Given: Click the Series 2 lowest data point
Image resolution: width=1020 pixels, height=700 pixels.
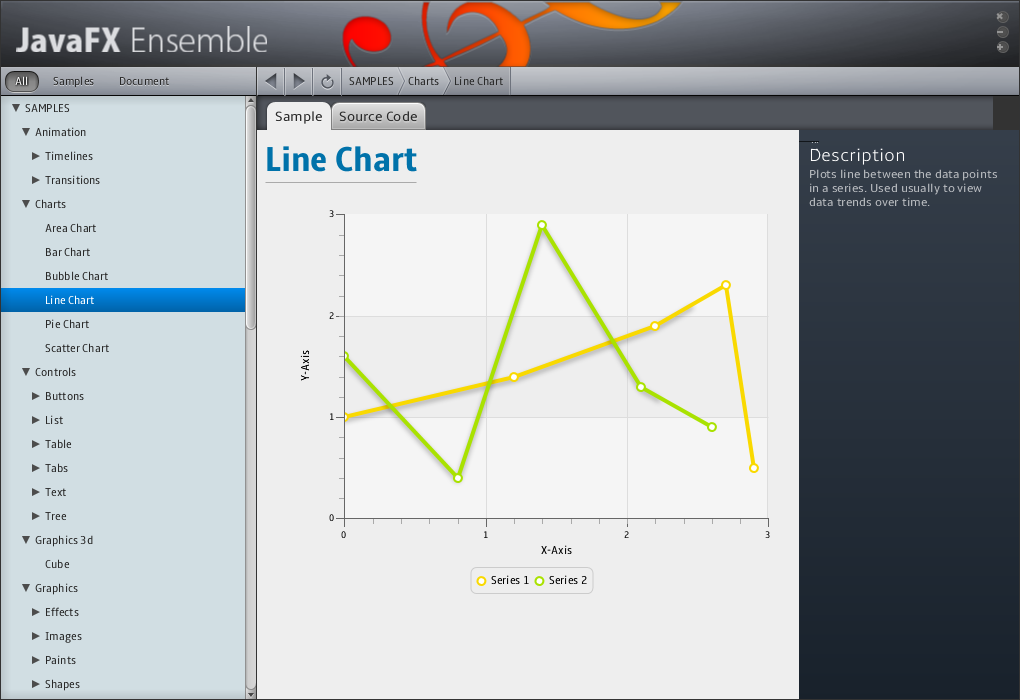Looking at the screenshot, I should point(458,478).
